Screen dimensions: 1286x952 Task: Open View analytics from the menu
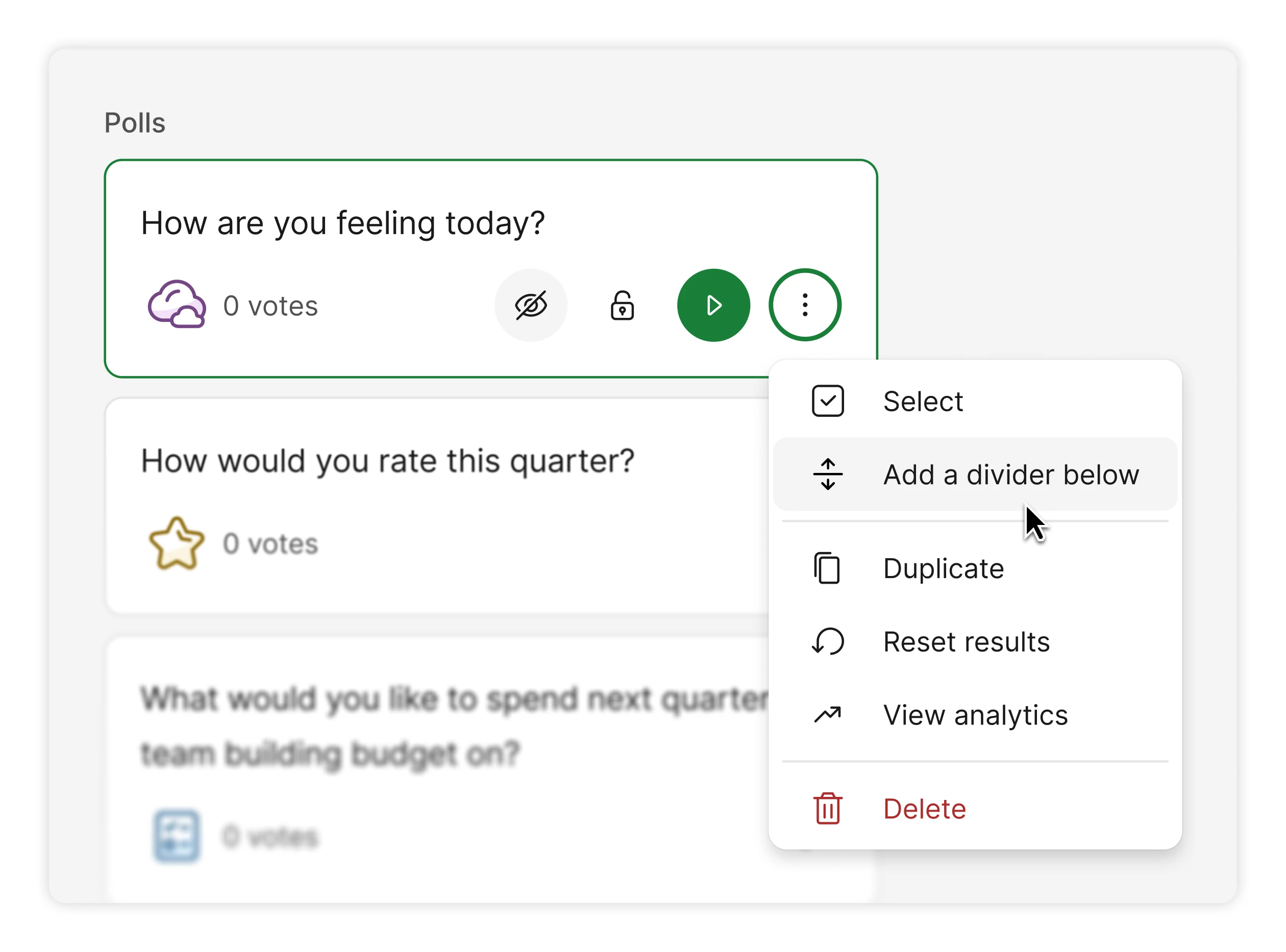975,715
